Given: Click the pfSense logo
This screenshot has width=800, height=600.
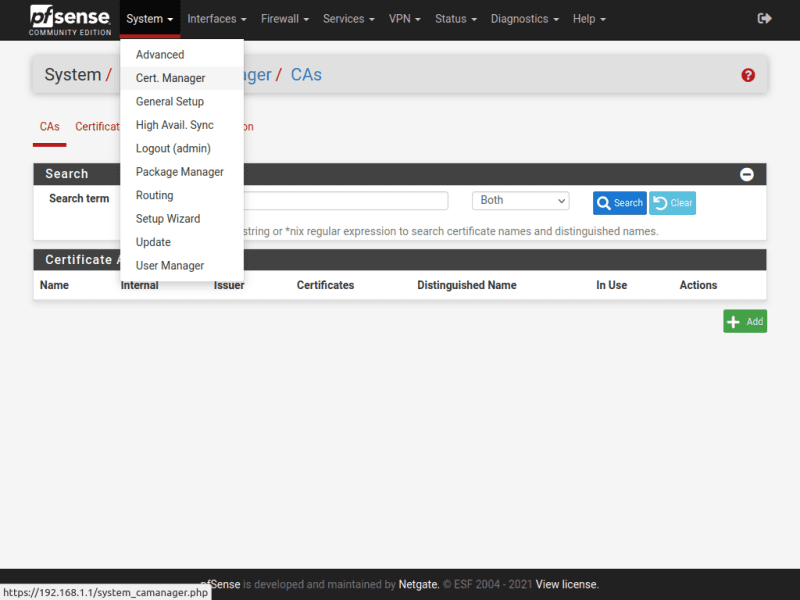Looking at the screenshot, I should [x=70, y=19].
